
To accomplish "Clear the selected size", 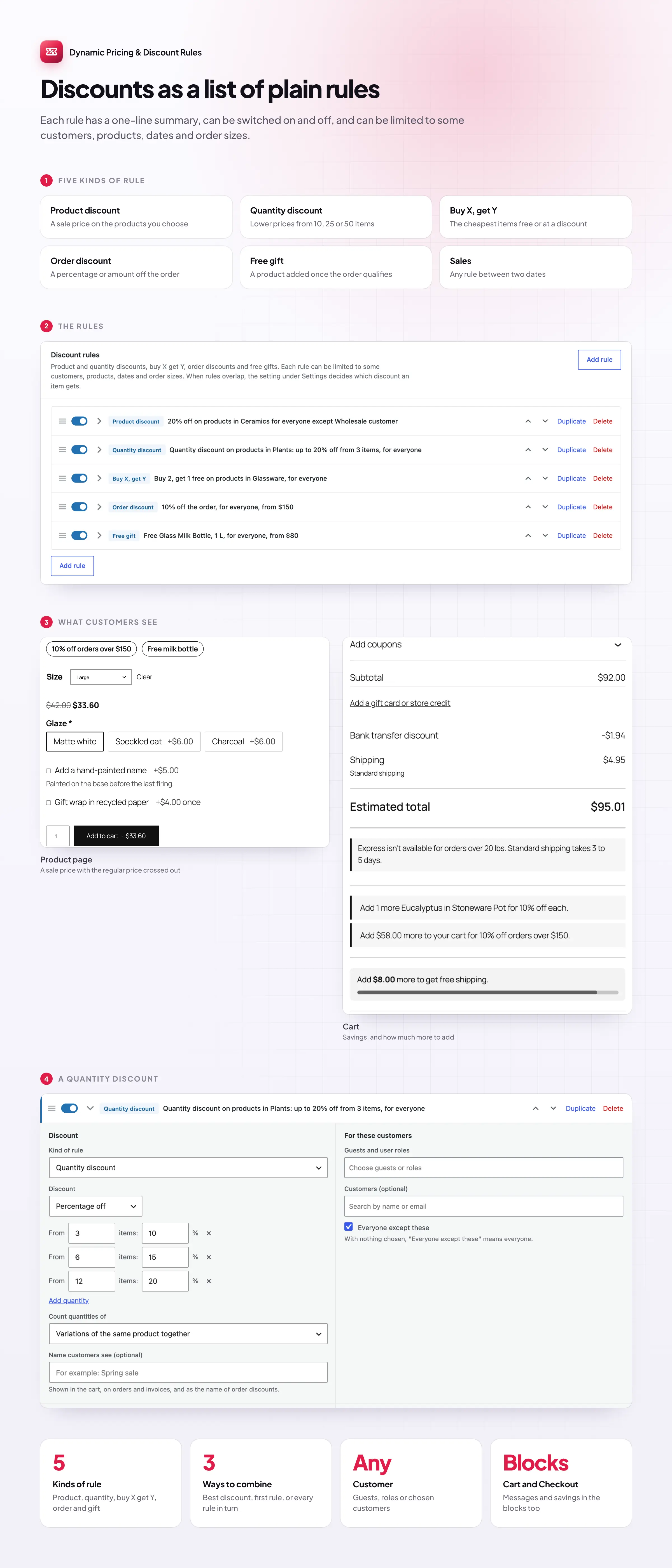I will tap(144, 677).
